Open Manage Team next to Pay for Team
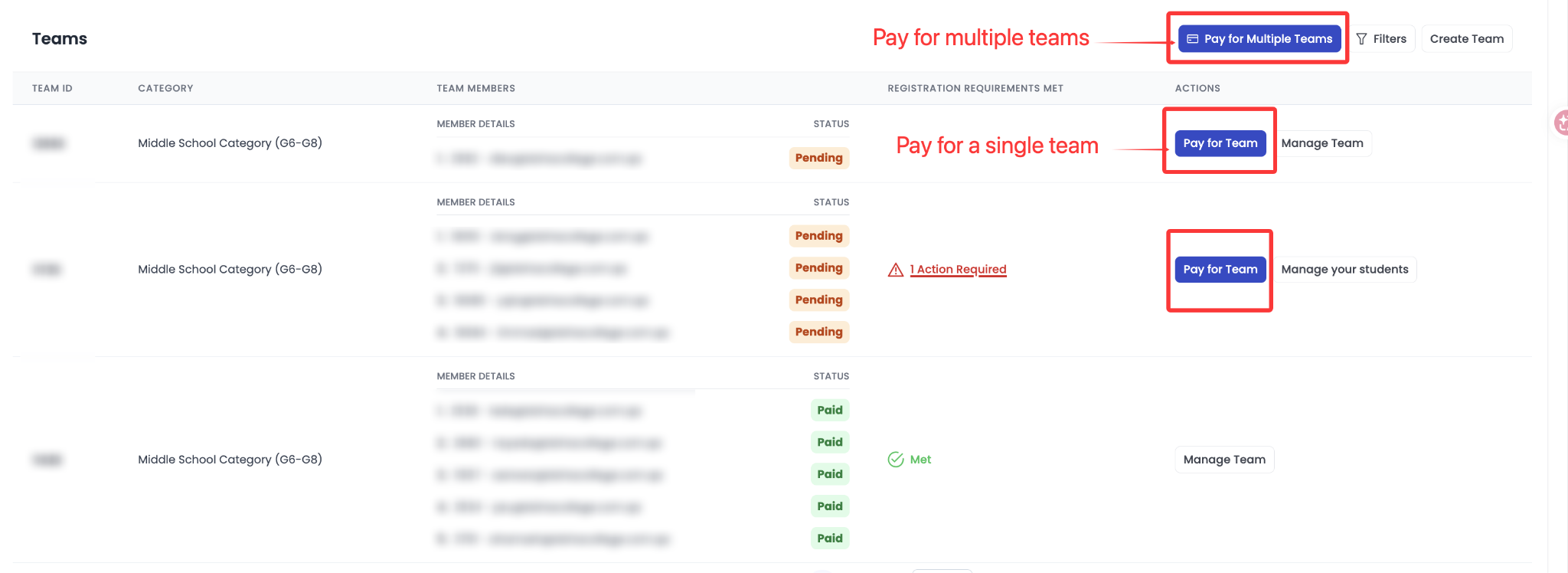This screenshot has height=573, width=1568. pyautogui.click(x=1322, y=143)
